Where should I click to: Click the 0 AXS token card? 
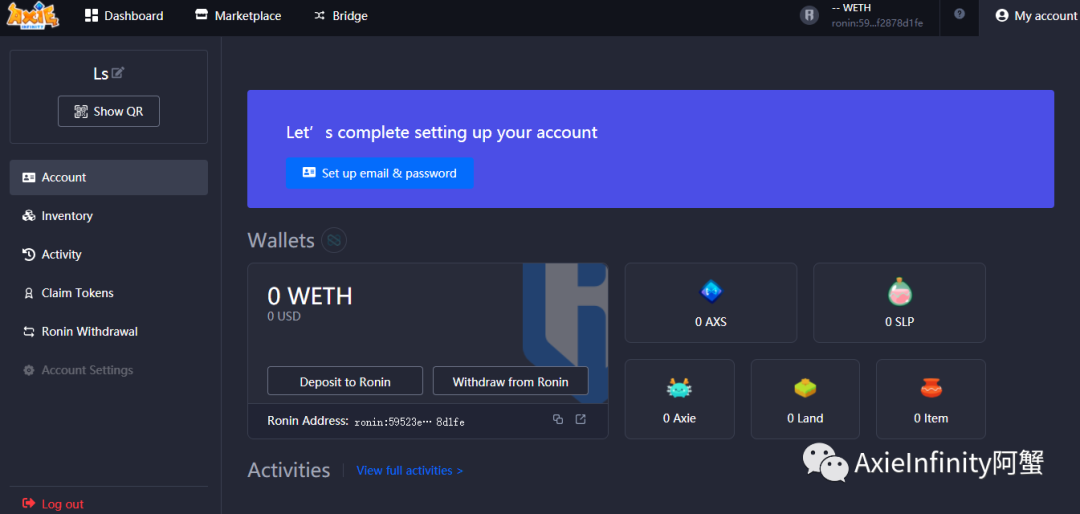click(x=711, y=302)
